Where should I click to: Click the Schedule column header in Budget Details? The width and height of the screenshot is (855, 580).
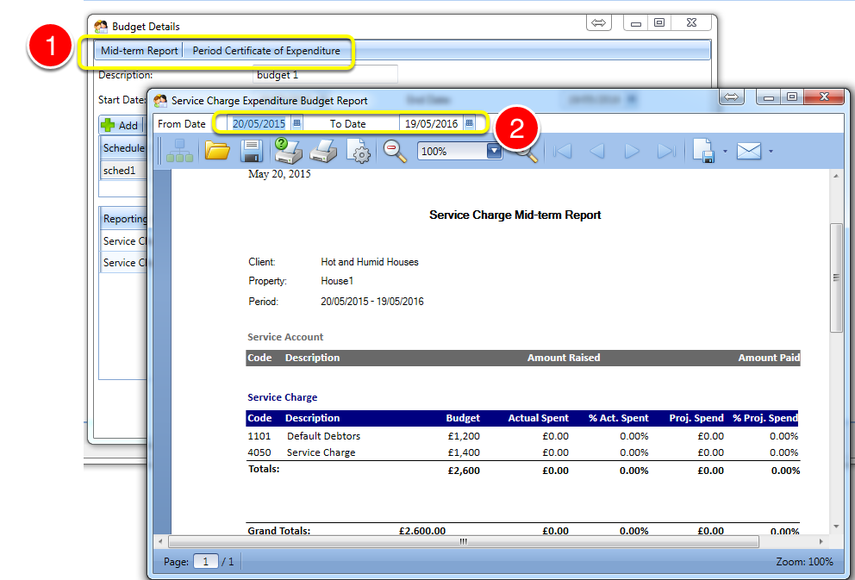(x=123, y=148)
